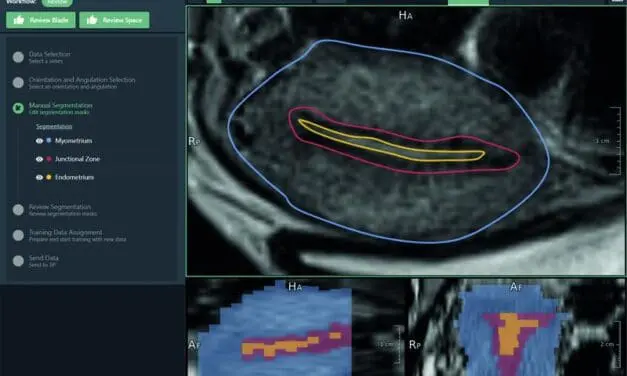Click the yellow Endometrium color swatch
The image size is (627, 376).
click(x=49, y=177)
